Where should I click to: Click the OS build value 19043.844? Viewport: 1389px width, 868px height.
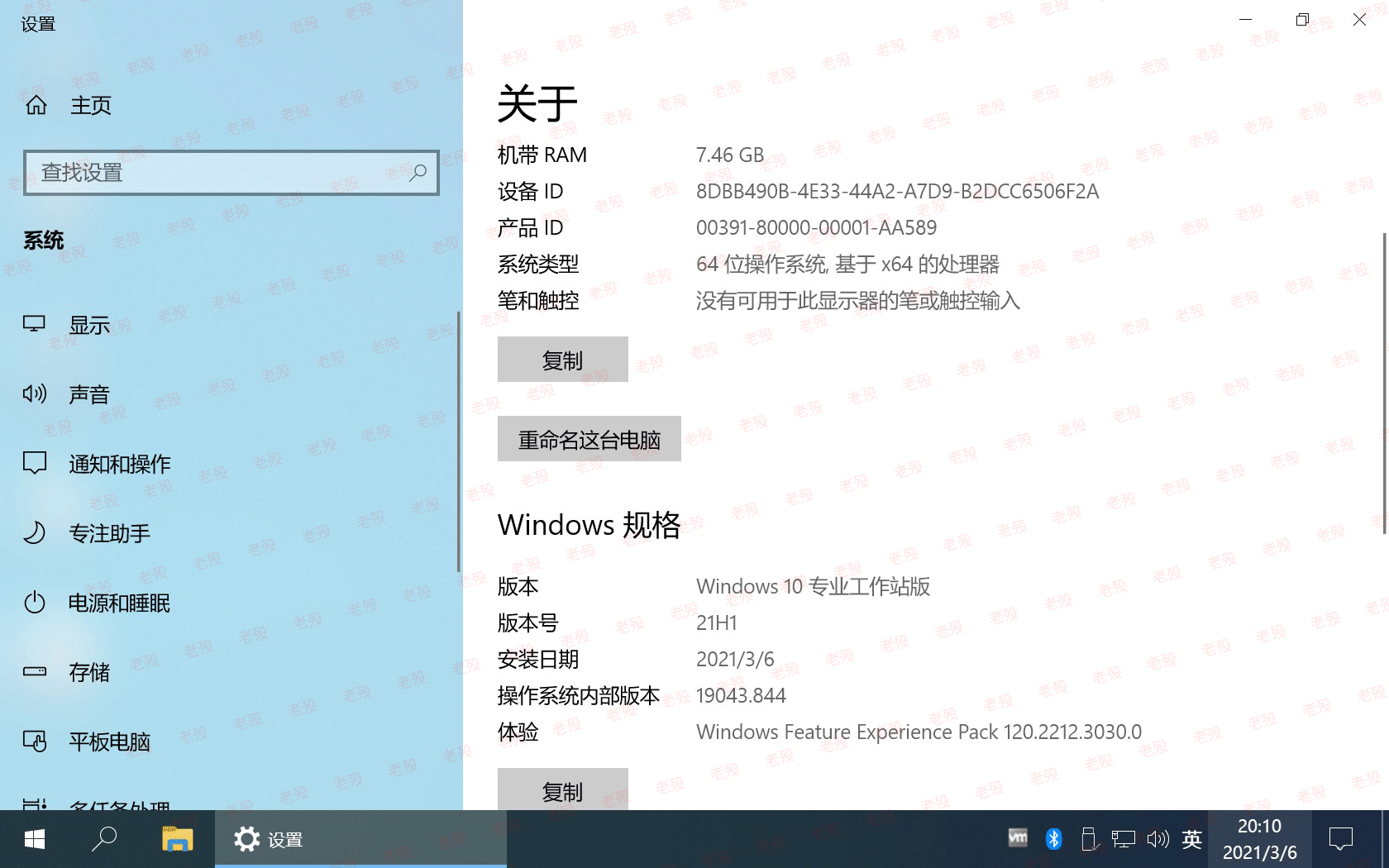741,695
